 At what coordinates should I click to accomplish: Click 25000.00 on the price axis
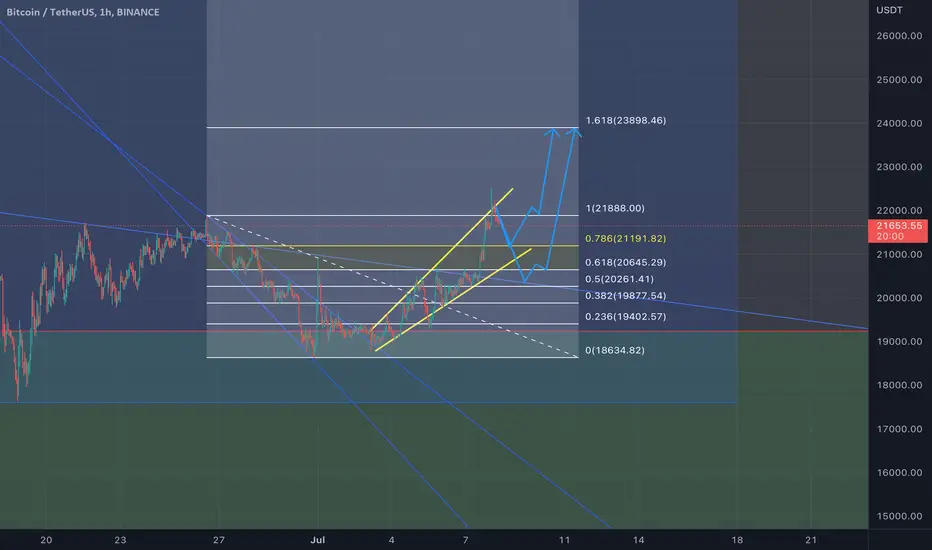tap(899, 80)
